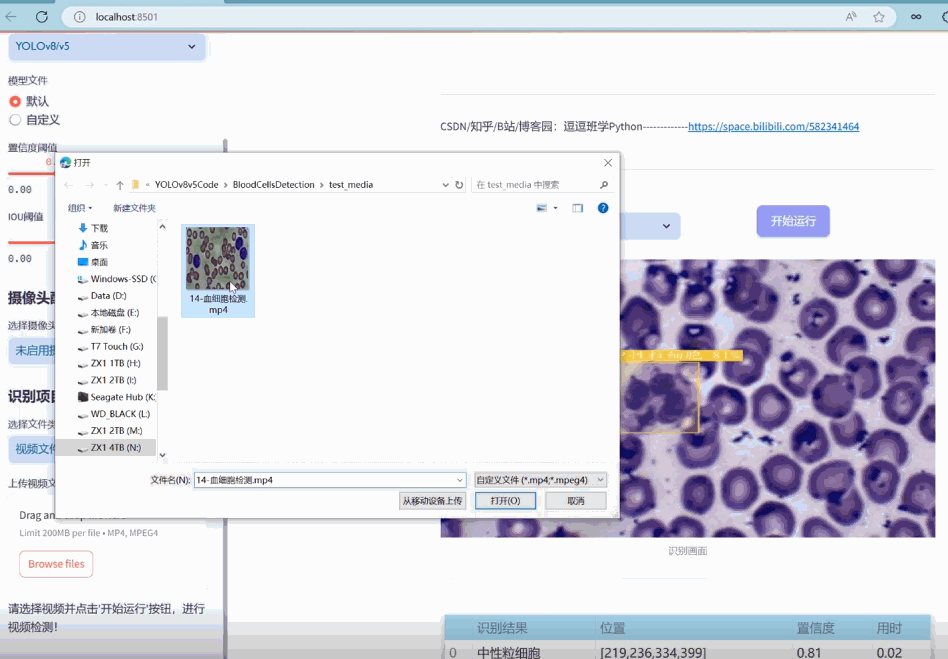Screen dimensions: 948x659
Task: Toggle the preview pane icon
Action: (x=577, y=208)
